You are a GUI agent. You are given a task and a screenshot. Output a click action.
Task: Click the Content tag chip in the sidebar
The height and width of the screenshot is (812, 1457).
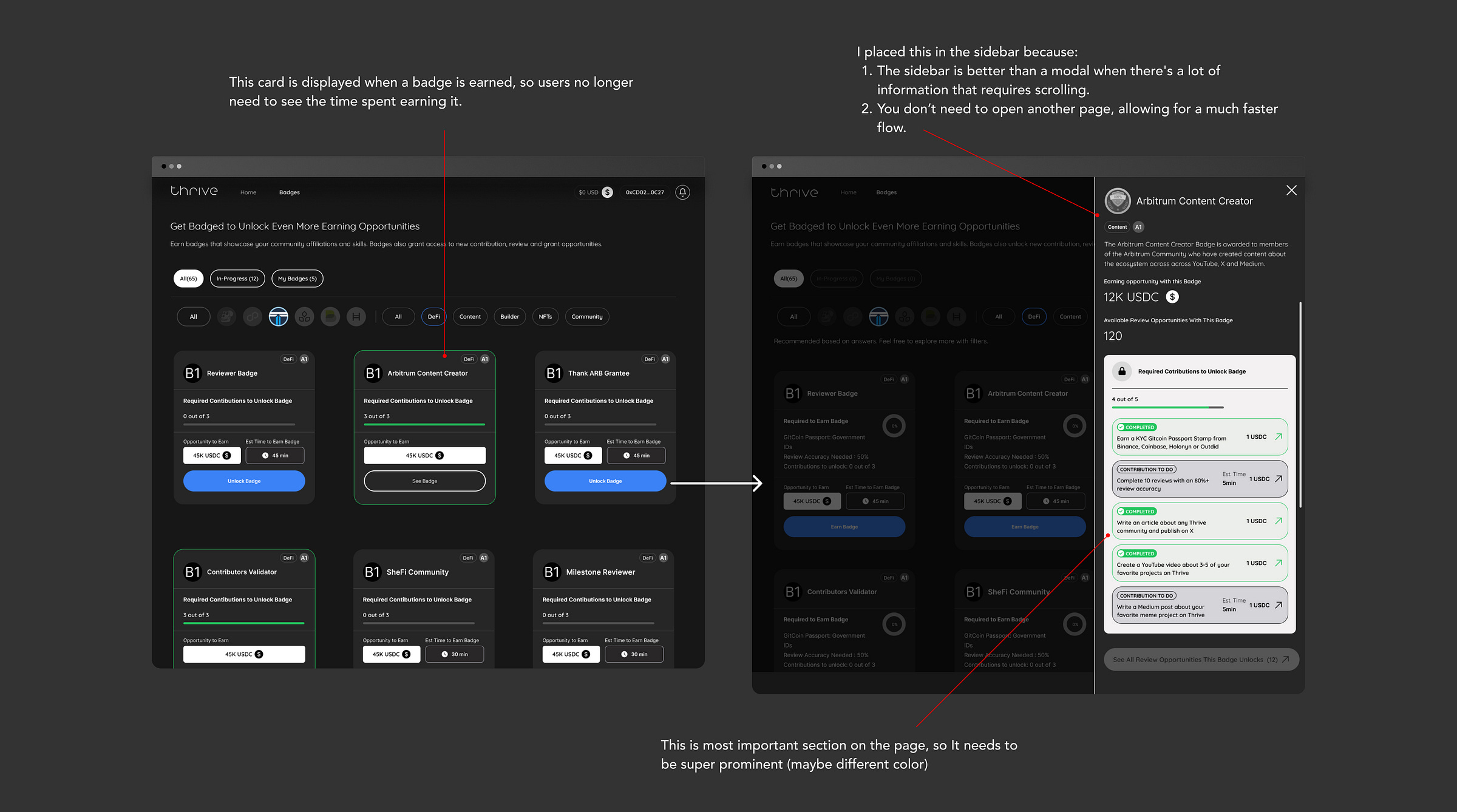point(1117,227)
